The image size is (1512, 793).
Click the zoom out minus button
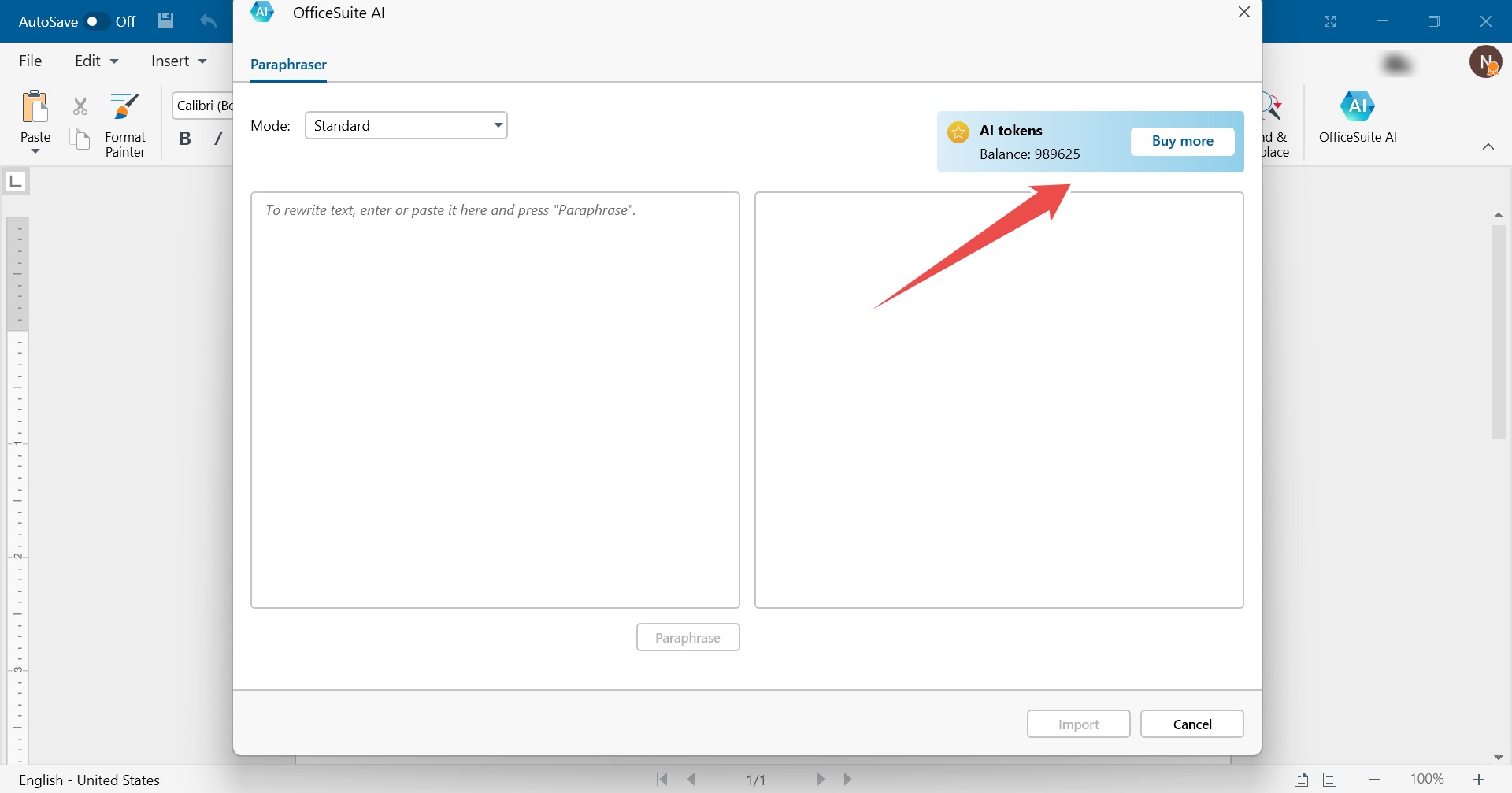(1375, 780)
